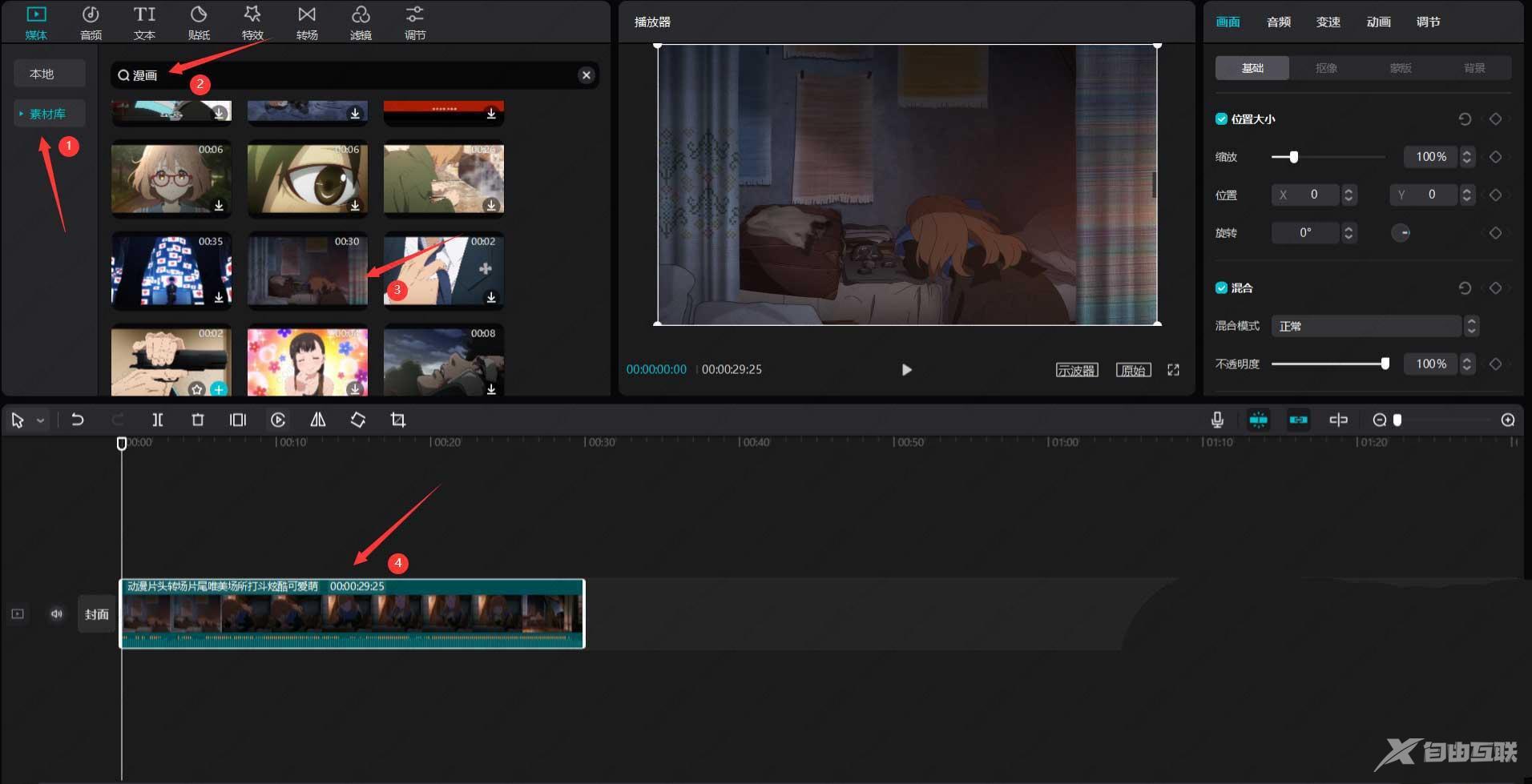This screenshot has height=784, width=1532.
Task: Start voice recording with microphone icon
Action: [1217, 420]
